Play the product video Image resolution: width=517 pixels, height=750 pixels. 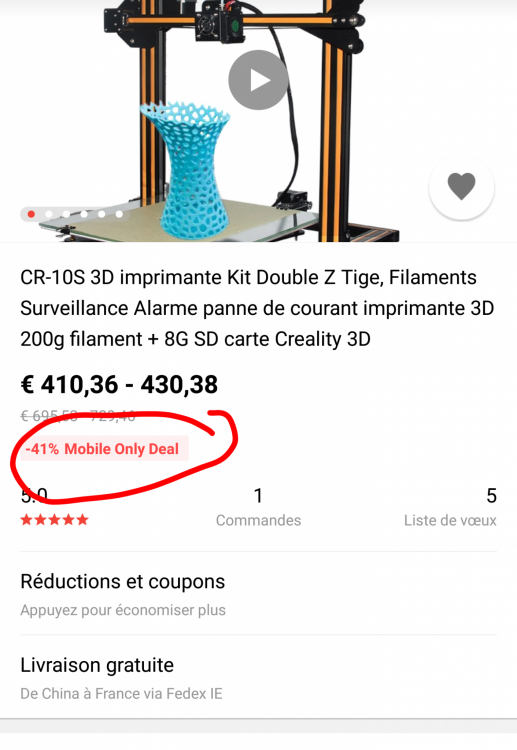point(258,80)
